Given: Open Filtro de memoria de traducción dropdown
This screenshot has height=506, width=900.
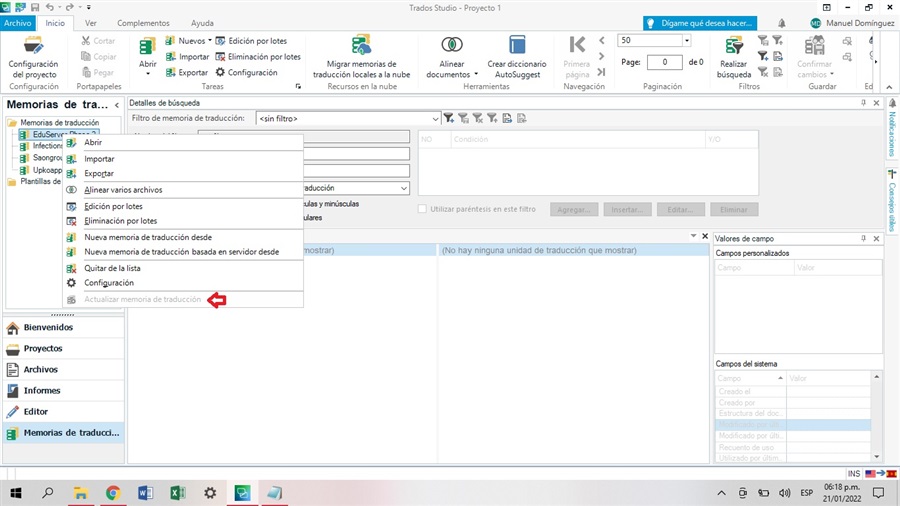Looking at the screenshot, I should click(x=435, y=119).
